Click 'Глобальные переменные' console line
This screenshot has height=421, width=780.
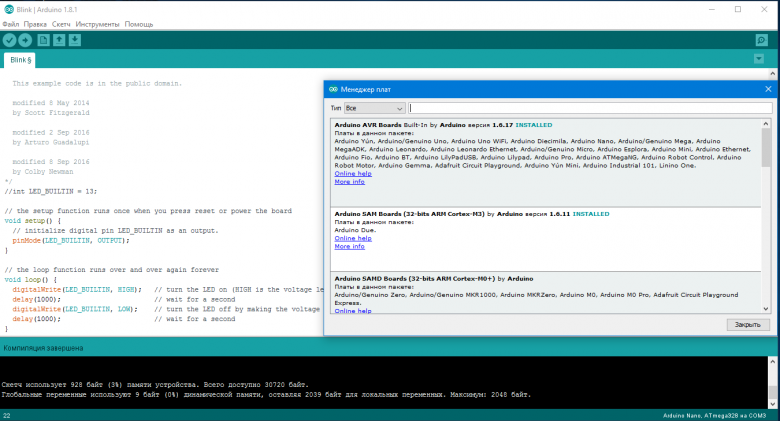point(266,395)
